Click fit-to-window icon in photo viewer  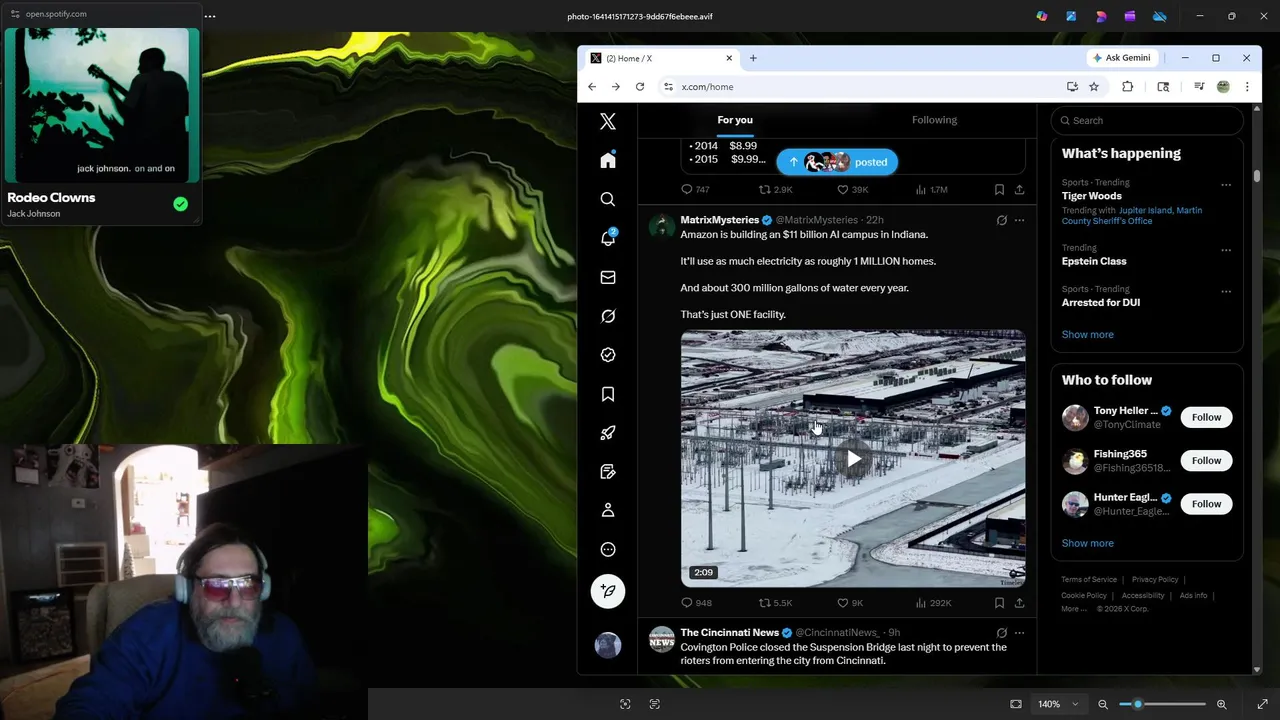(1016, 704)
